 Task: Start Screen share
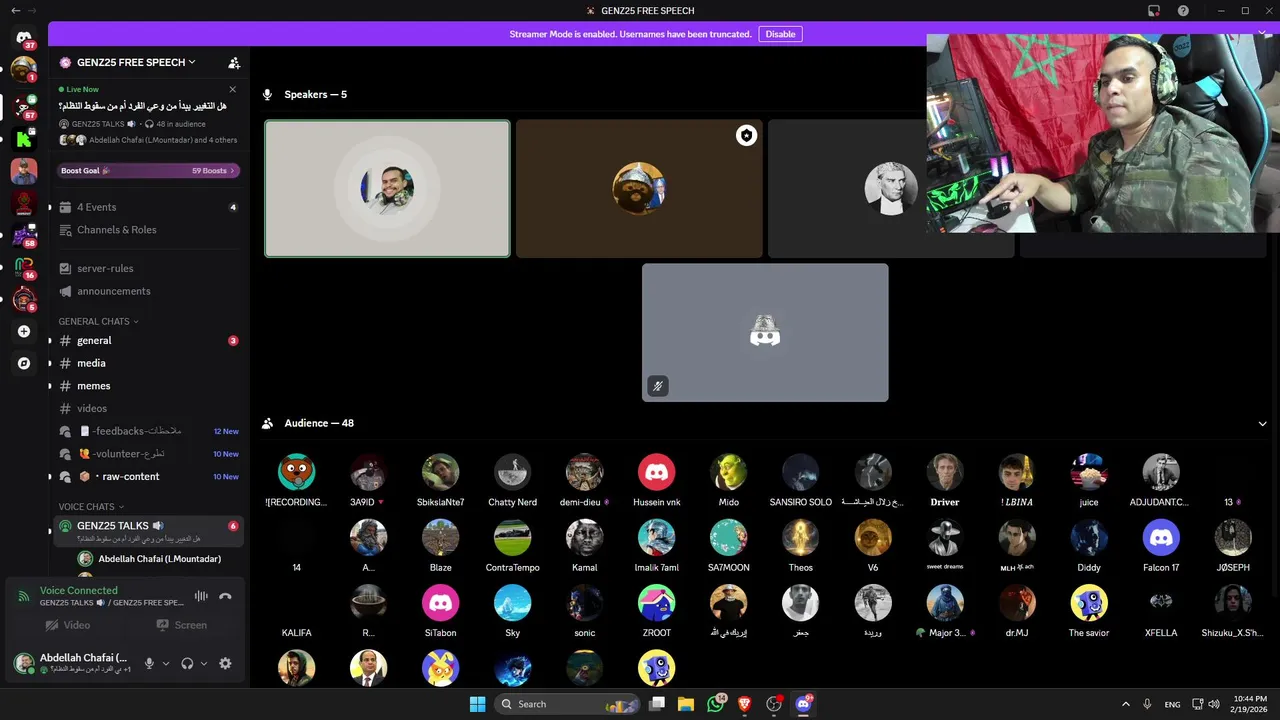pyautogui.click(x=182, y=625)
